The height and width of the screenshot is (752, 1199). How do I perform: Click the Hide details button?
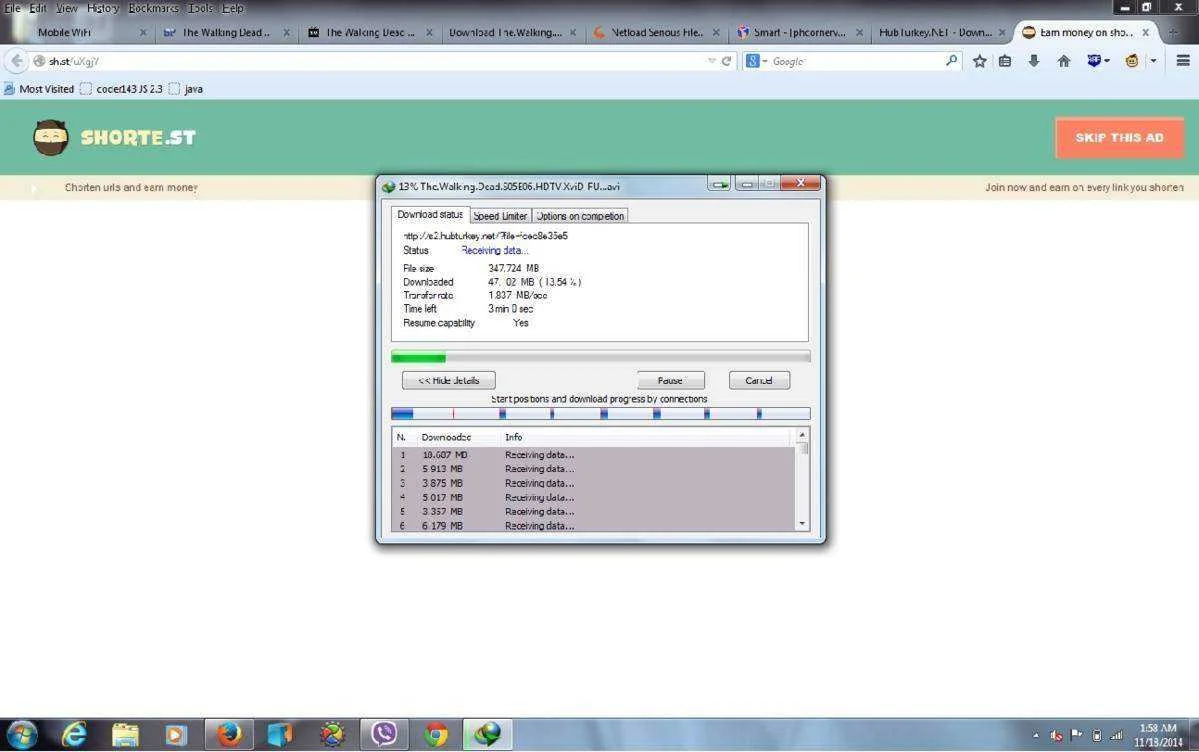click(x=449, y=380)
